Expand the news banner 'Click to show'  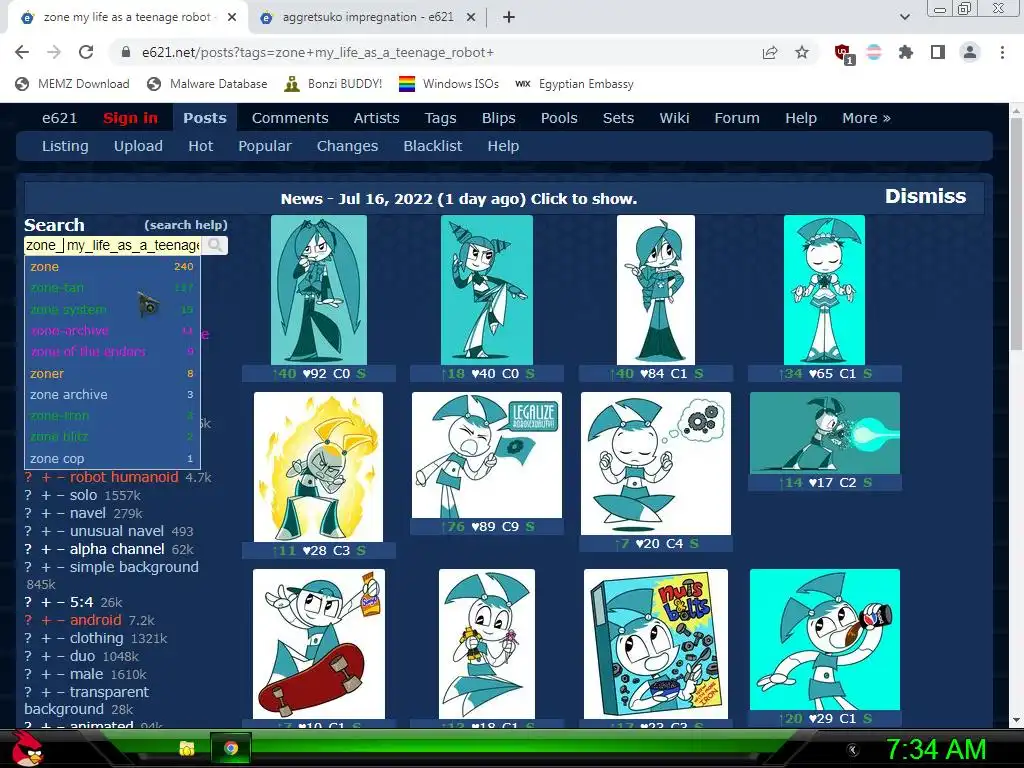pos(458,199)
